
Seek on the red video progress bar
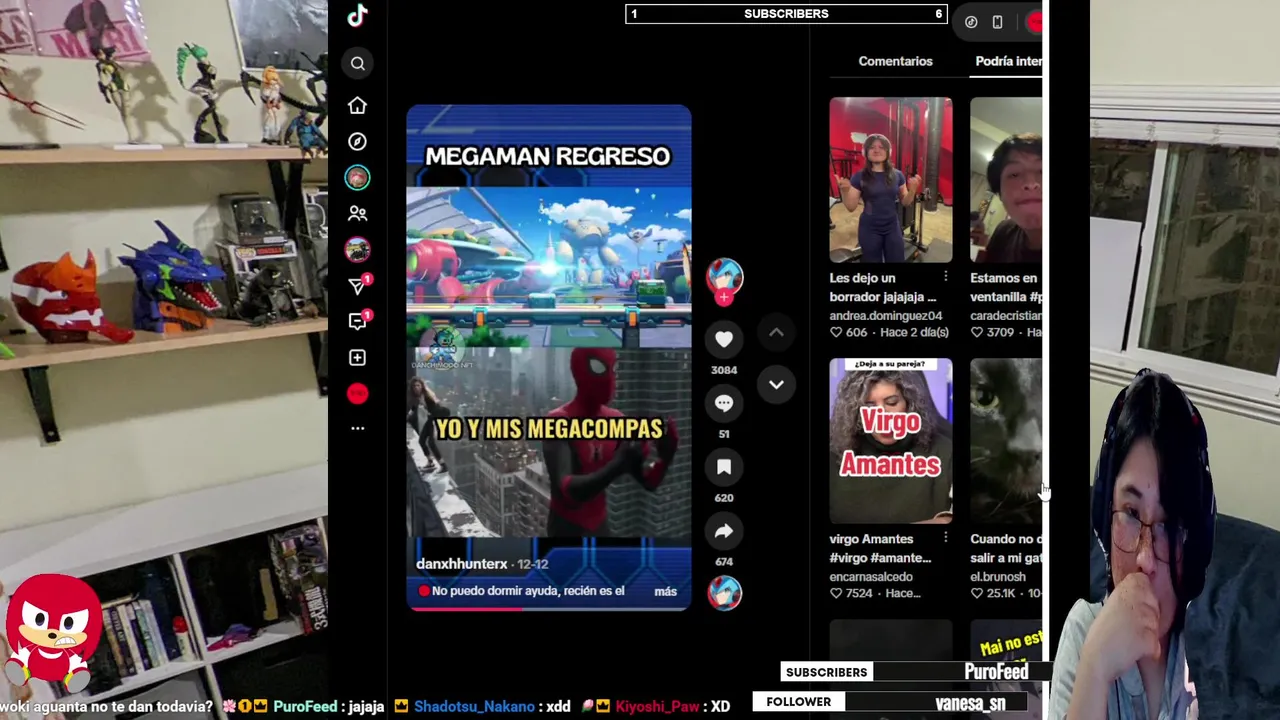point(548,608)
